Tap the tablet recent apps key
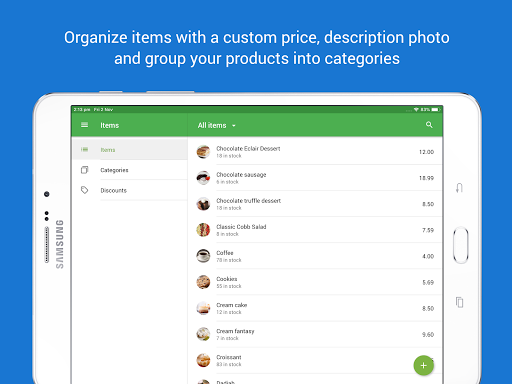 click(459, 302)
